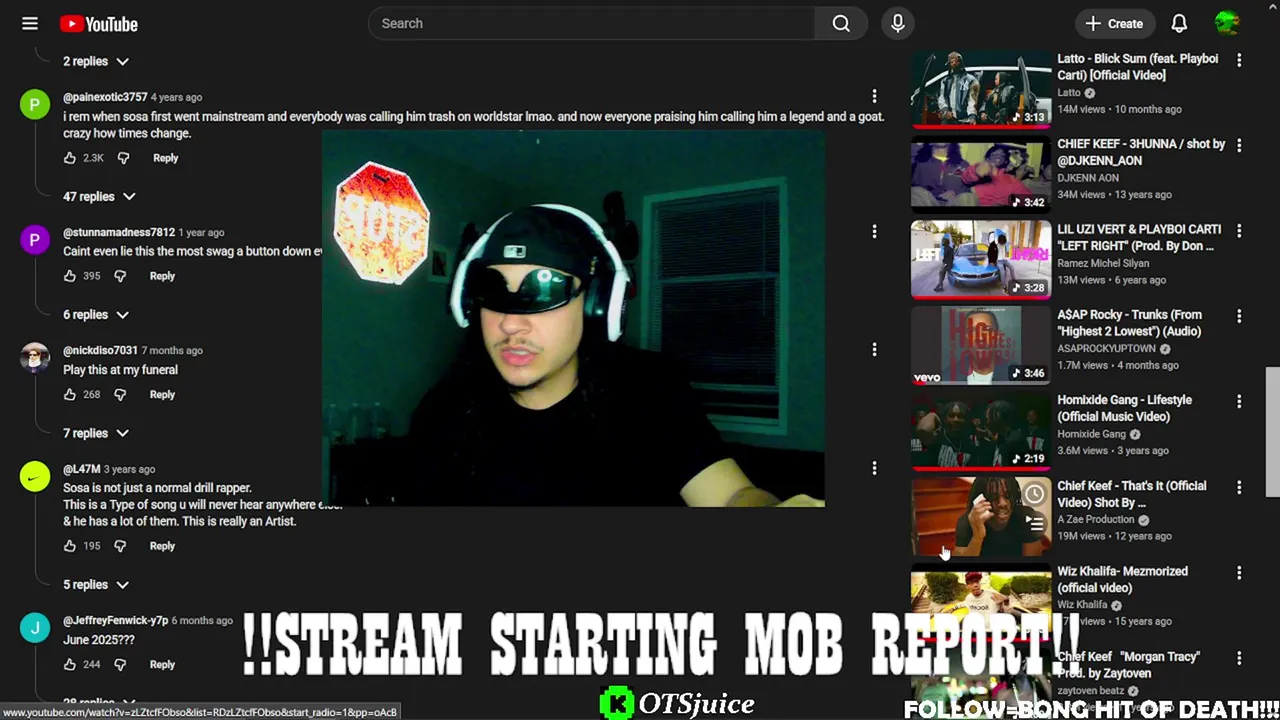Expand the '5 replies' thread

point(96,585)
